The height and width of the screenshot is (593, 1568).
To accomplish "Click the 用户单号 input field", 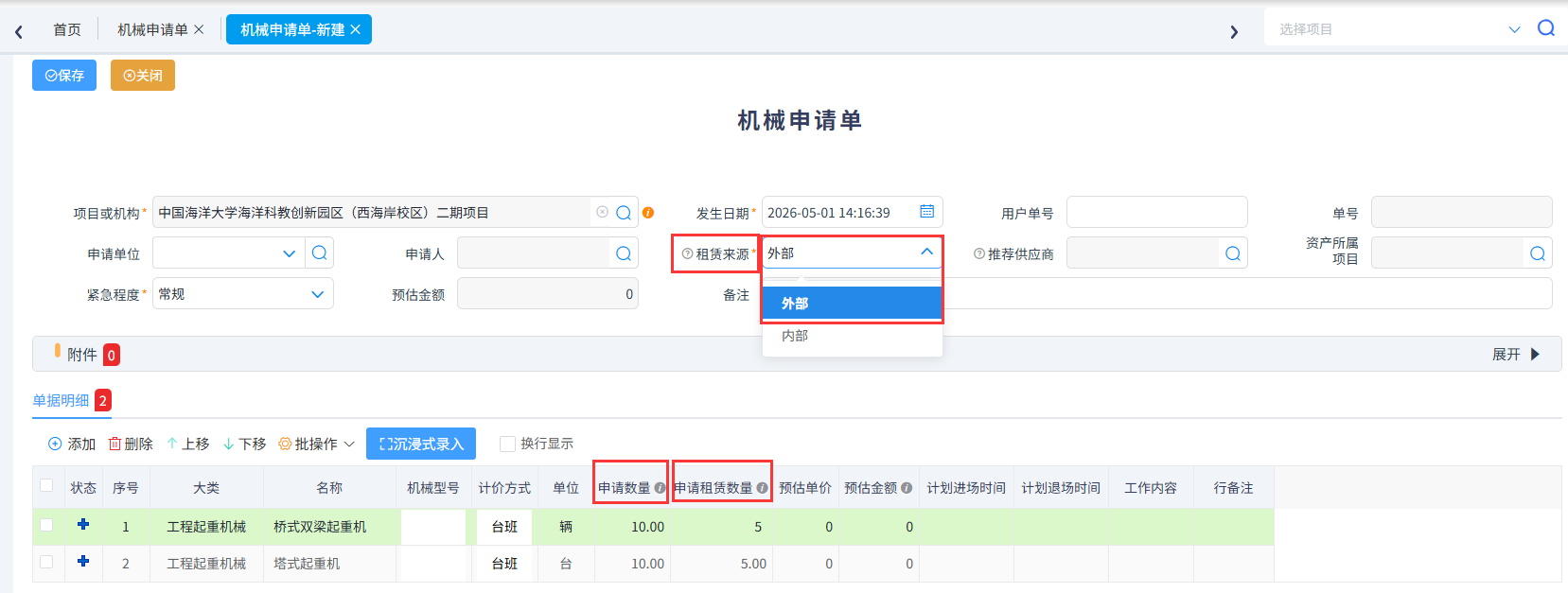I will (1157, 212).
